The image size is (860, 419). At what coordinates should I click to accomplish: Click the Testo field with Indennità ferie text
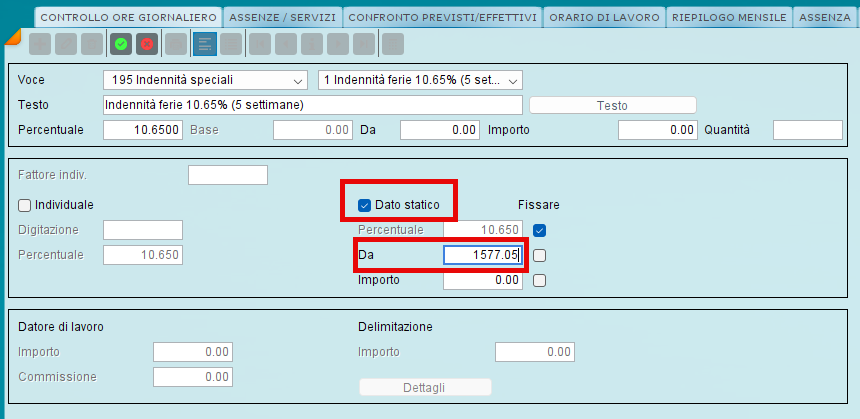(313, 105)
